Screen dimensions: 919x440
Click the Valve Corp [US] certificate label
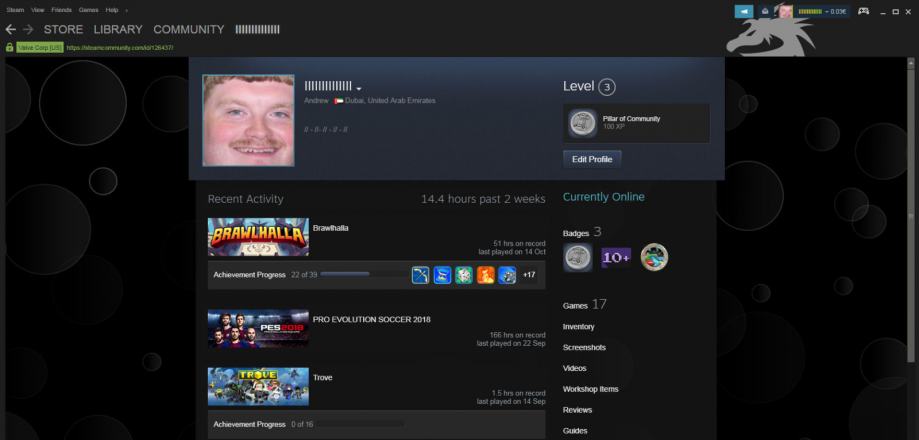(40, 47)
